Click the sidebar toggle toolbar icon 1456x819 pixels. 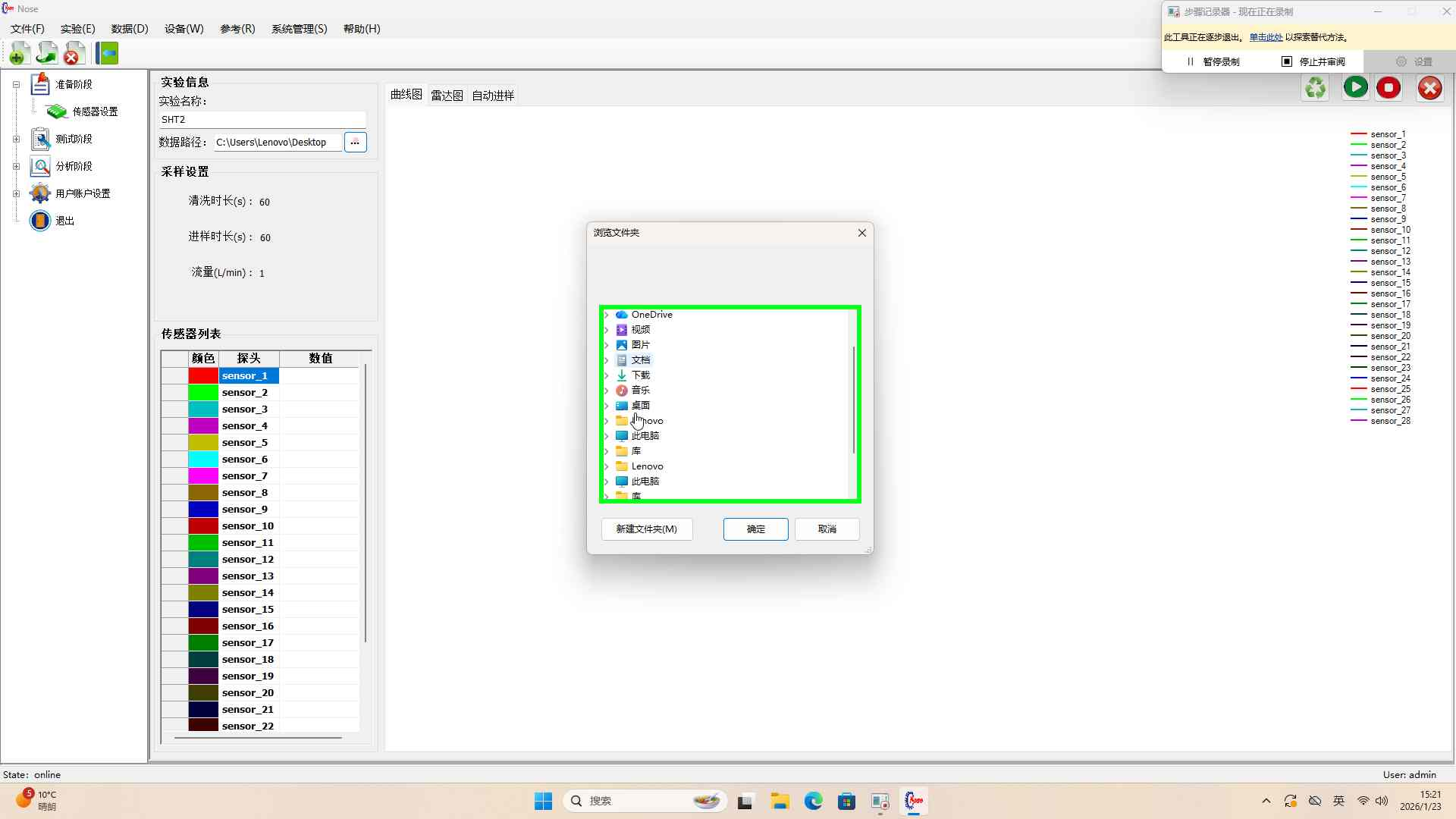pos(108,54)
